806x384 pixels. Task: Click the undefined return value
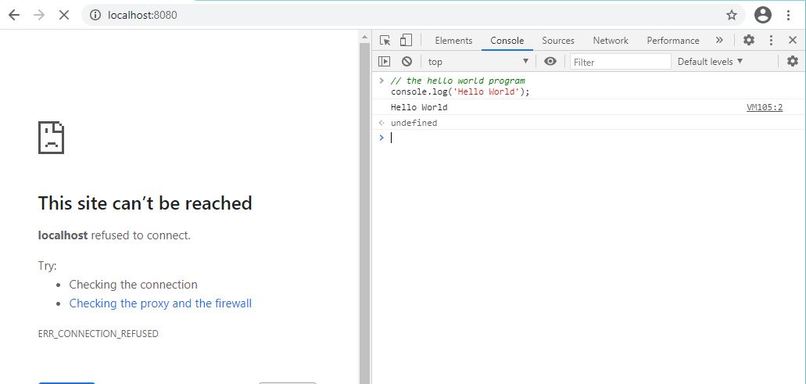tap(414, 123)
